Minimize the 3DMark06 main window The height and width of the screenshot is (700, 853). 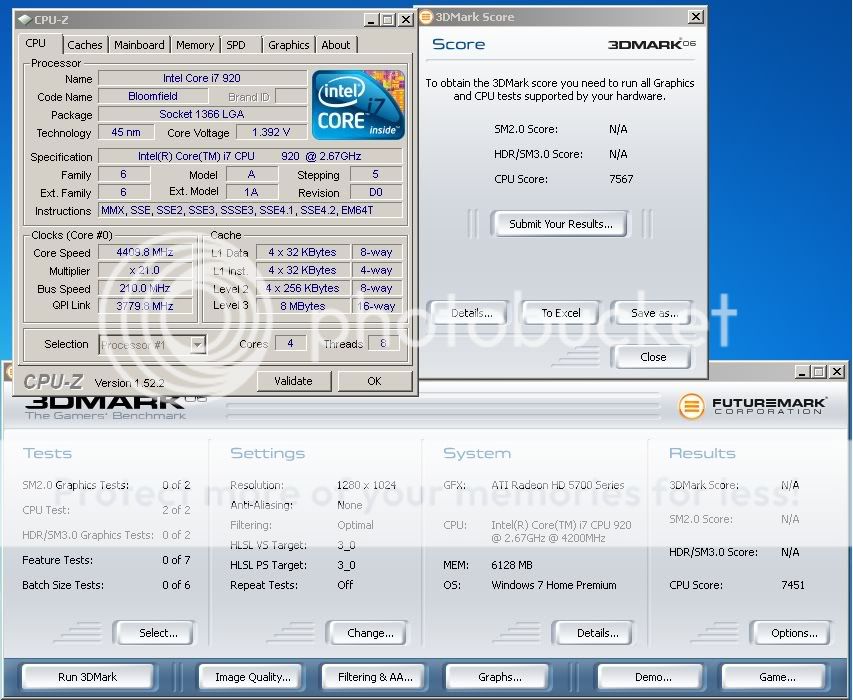click(x=802, y=371)
